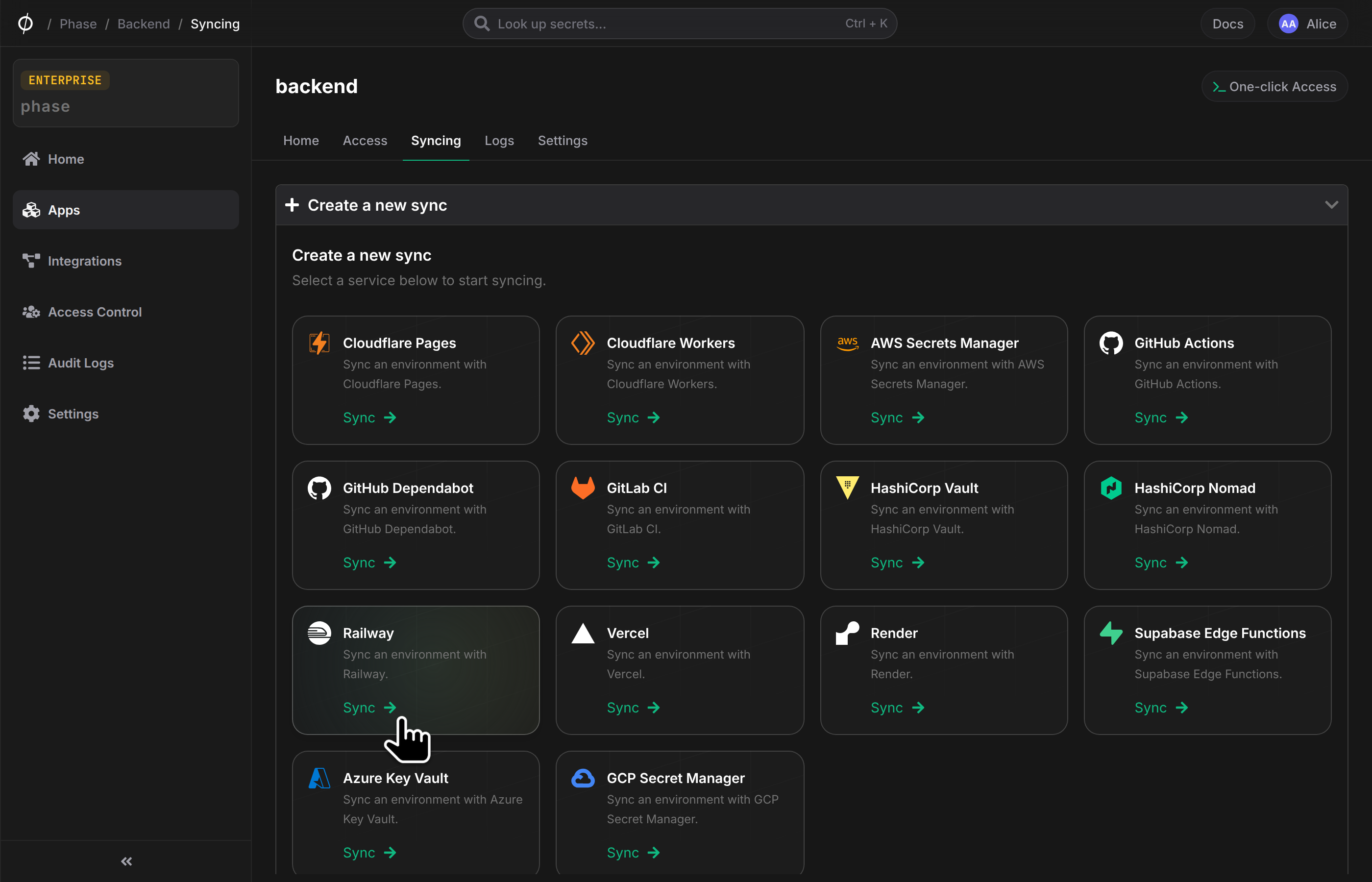Image resolution: width=1372 pixels, height=882 pixels.
Task: Click the GitHub Actions octocat icon
Action: pyautogui.click(x=1111, y=343)
